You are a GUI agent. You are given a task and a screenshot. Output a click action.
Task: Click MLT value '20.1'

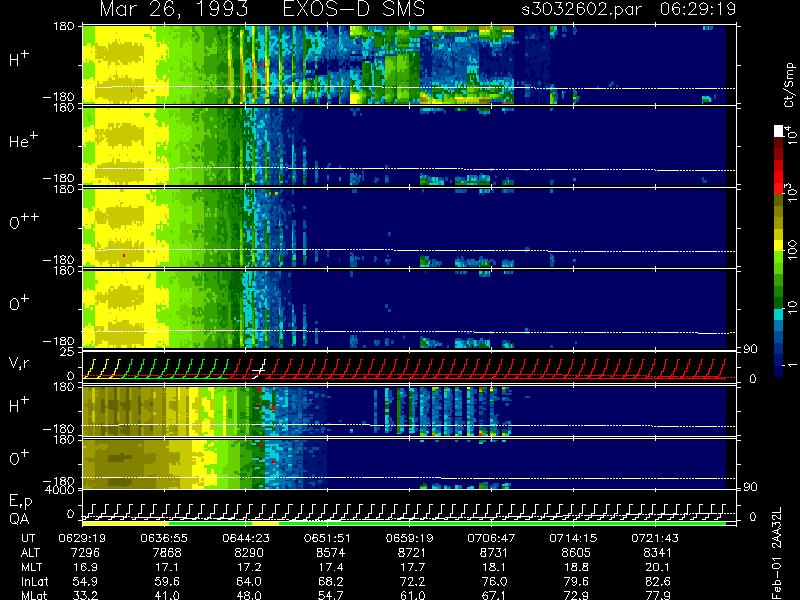(x=658, y=567)
